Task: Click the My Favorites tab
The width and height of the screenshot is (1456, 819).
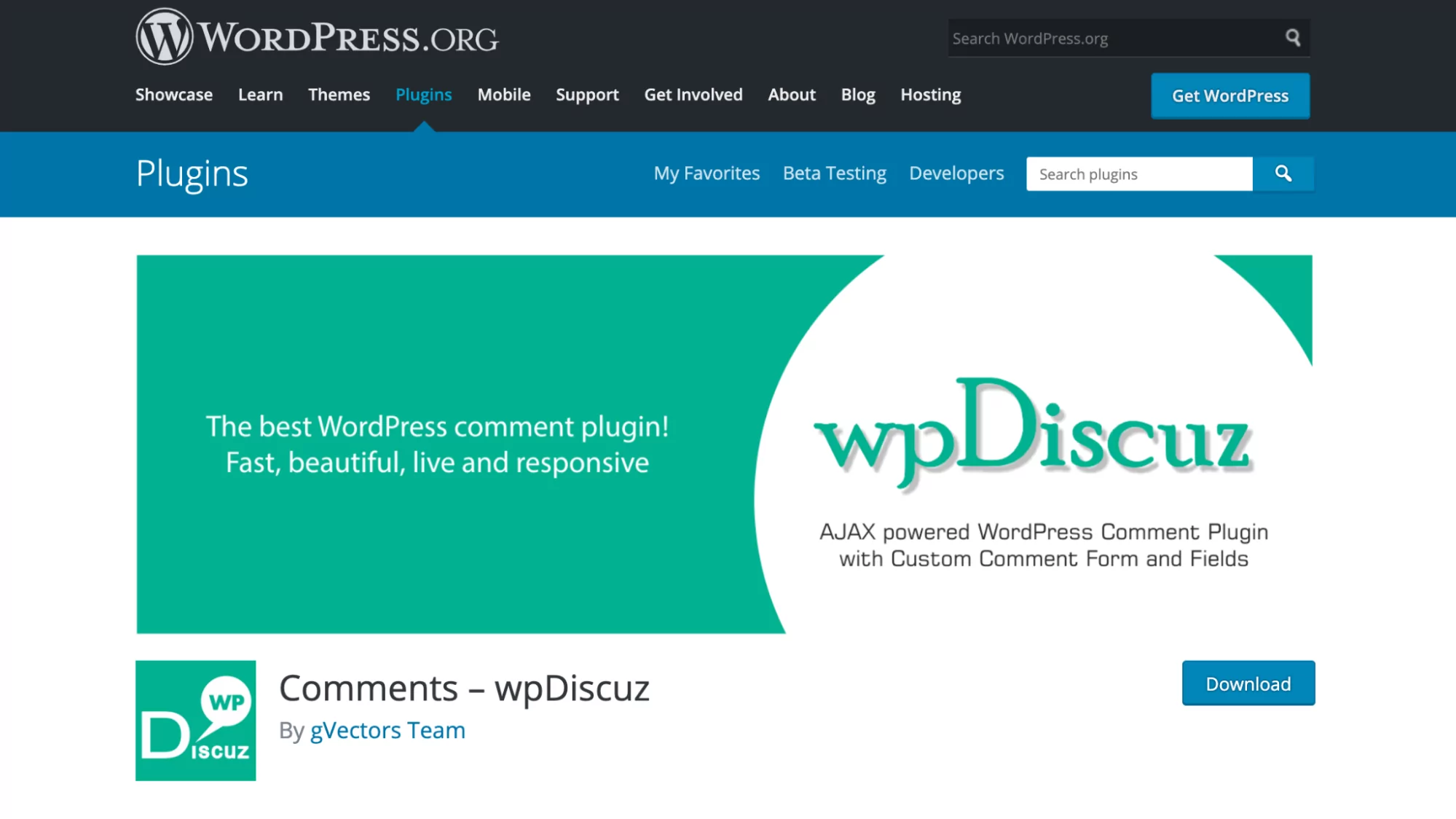Action: click(x=707, y=173)
